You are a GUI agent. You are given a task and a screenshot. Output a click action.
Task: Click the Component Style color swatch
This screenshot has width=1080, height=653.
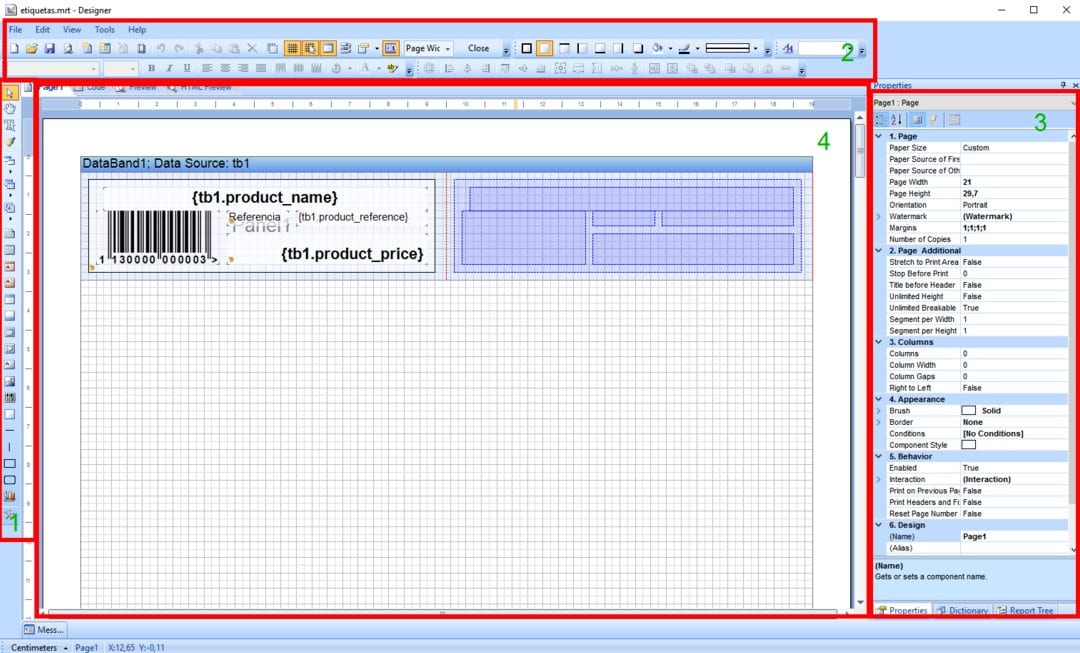(x=968, y=445)
